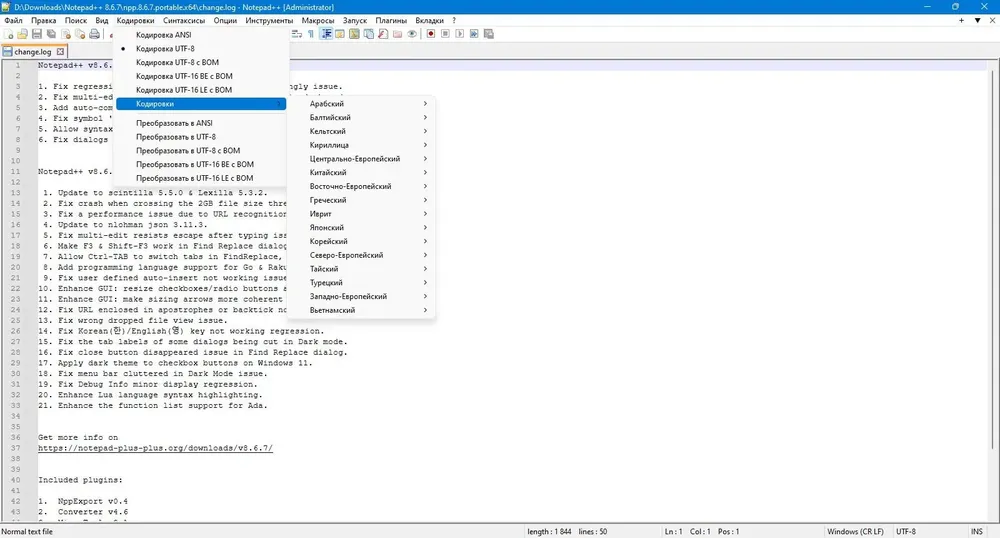The height and width of the screenshot is (538, 1000).
Task: Open the Синтаксисы menu
Action: tap(184, 20)
